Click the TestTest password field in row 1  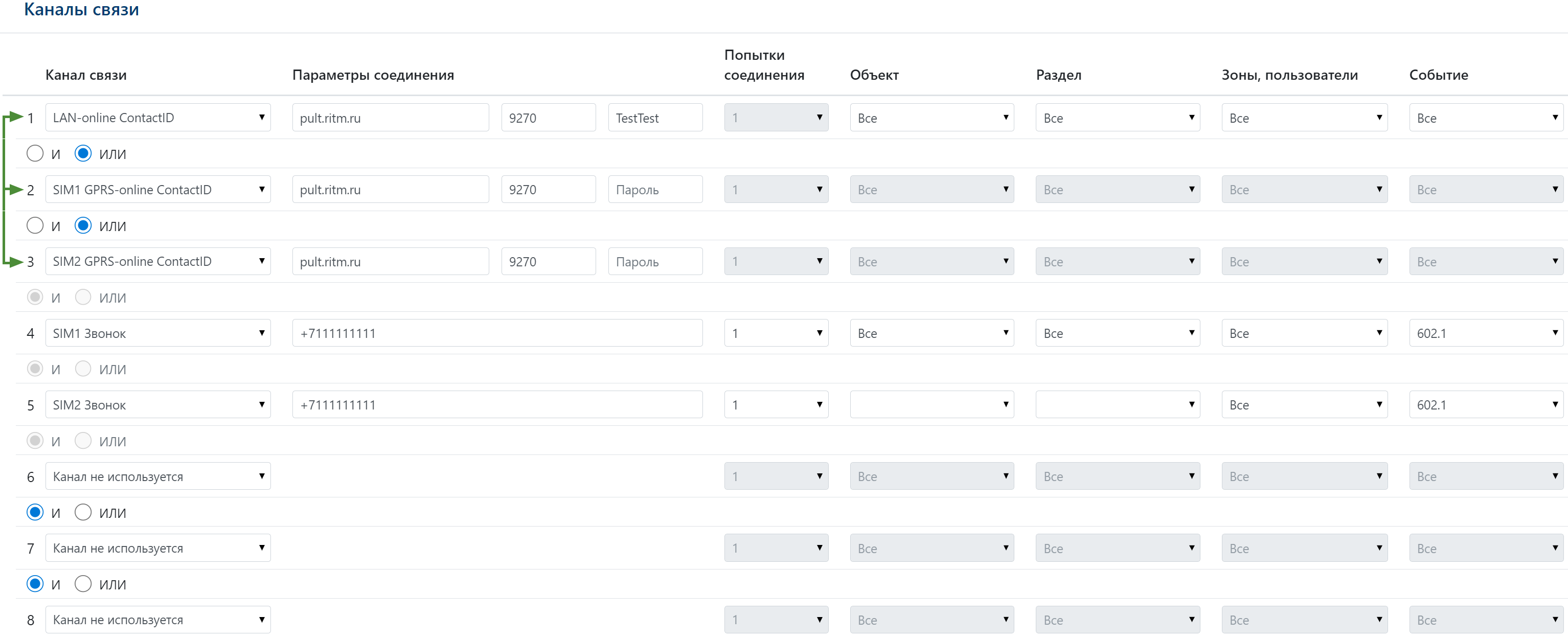click(x=654, y=118)
